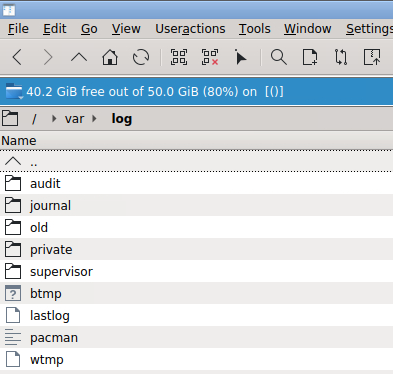Click the synchronize directories icon
The image size is (393, 374).
(x=341, y=57)
